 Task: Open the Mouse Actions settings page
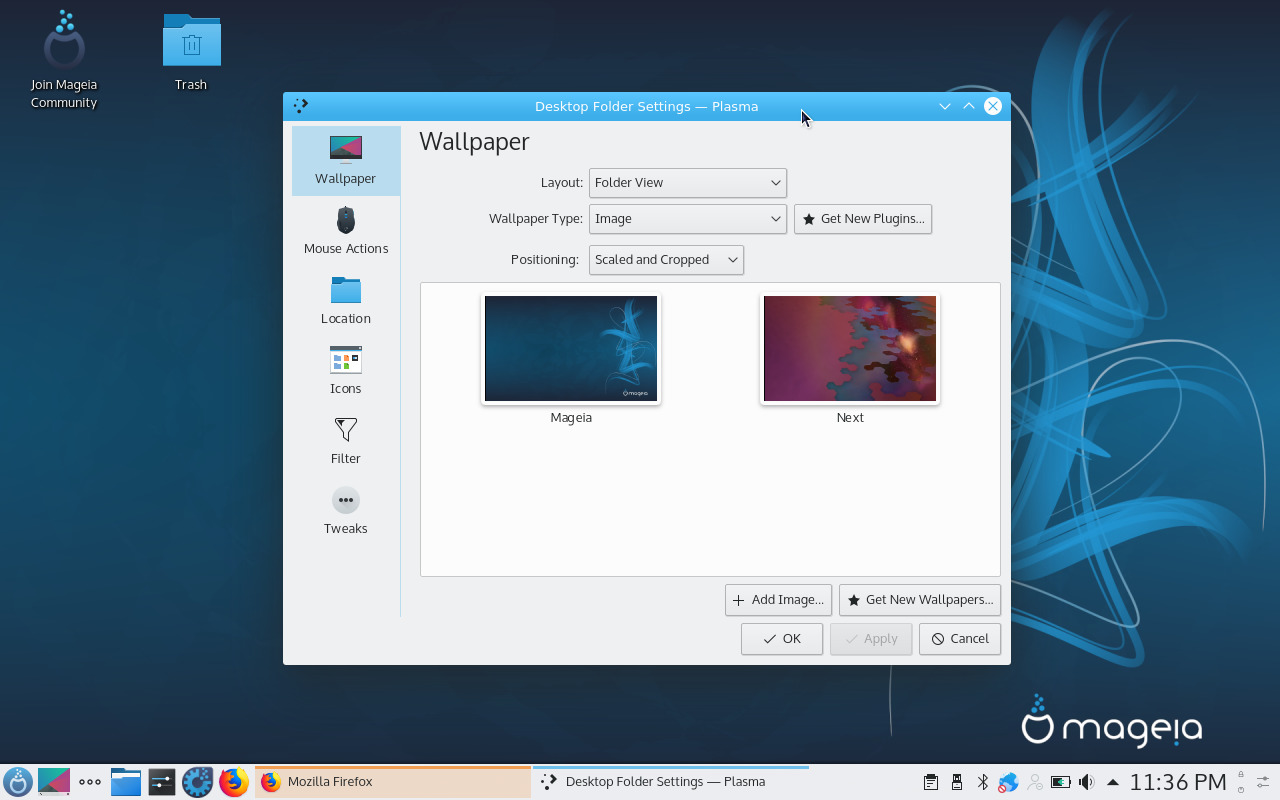(346, 231)
